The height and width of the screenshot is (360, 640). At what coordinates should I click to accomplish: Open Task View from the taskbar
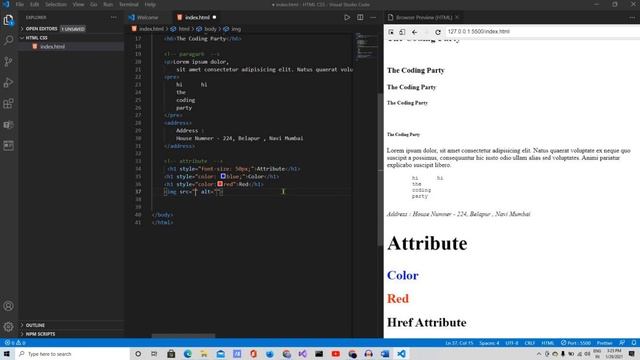coord(154,354)
